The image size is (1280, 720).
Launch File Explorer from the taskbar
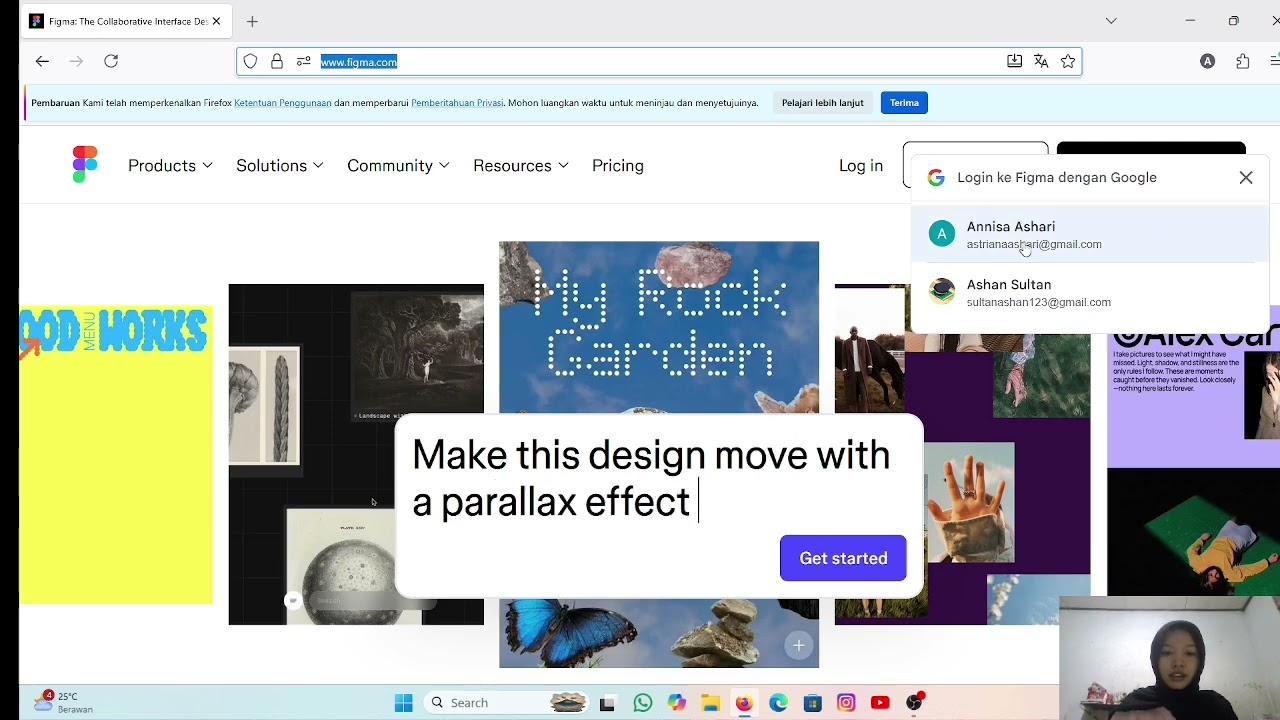[710, 703]
